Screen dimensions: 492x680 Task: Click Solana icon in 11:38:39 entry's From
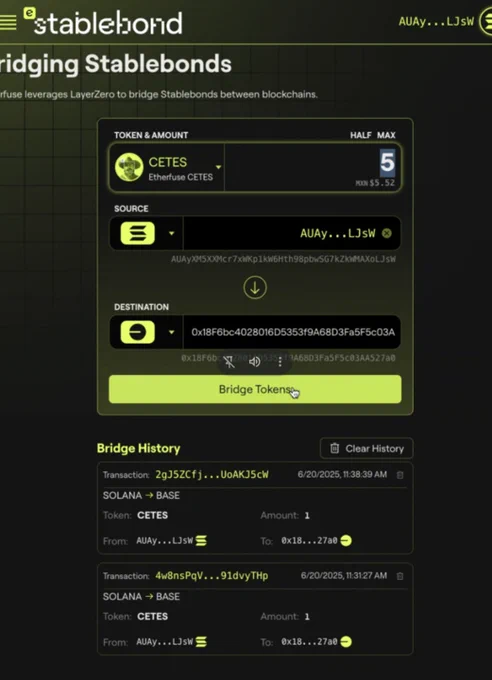(x=201, y=540)
